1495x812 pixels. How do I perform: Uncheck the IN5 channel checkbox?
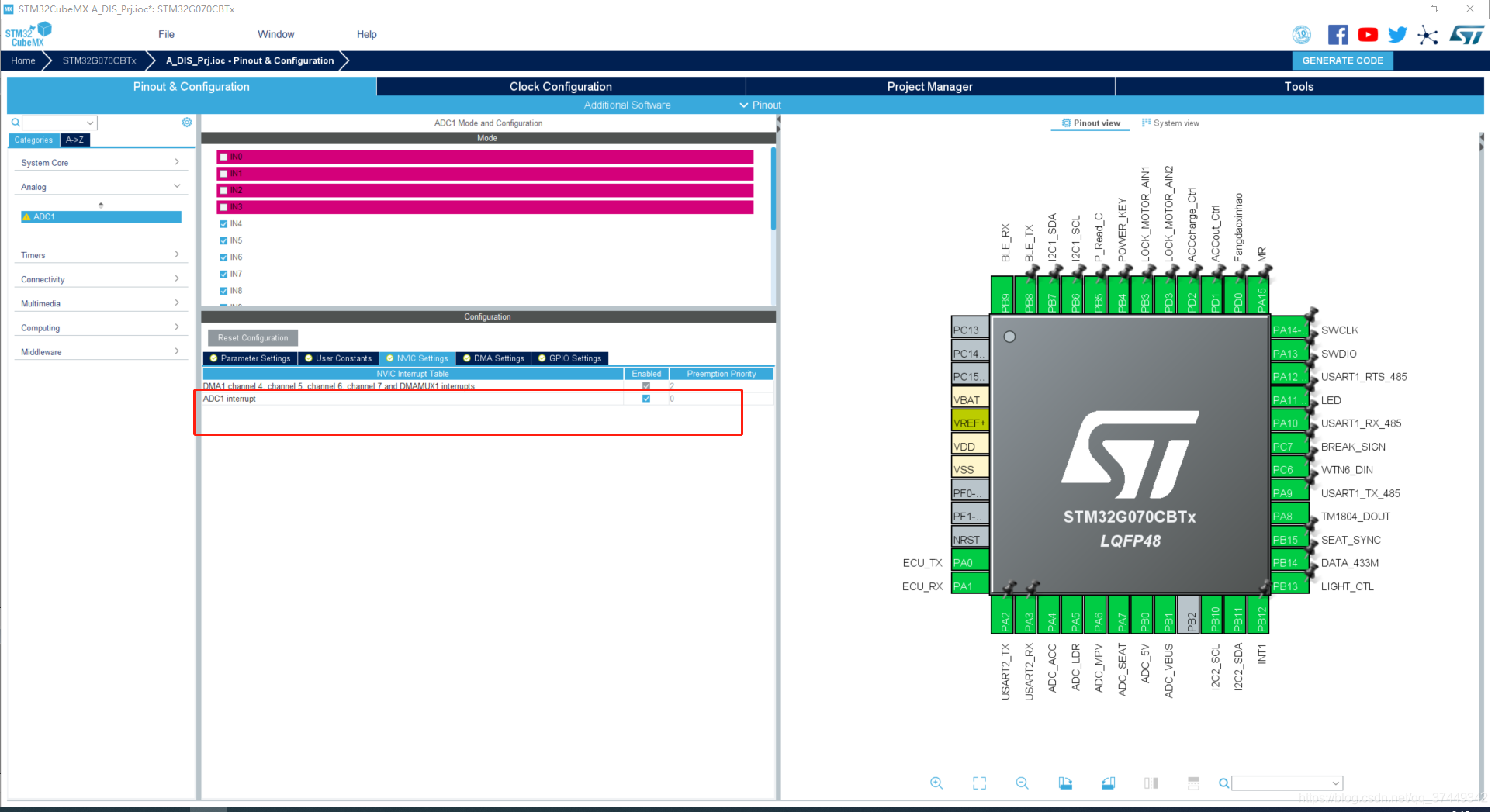(223, 240)
